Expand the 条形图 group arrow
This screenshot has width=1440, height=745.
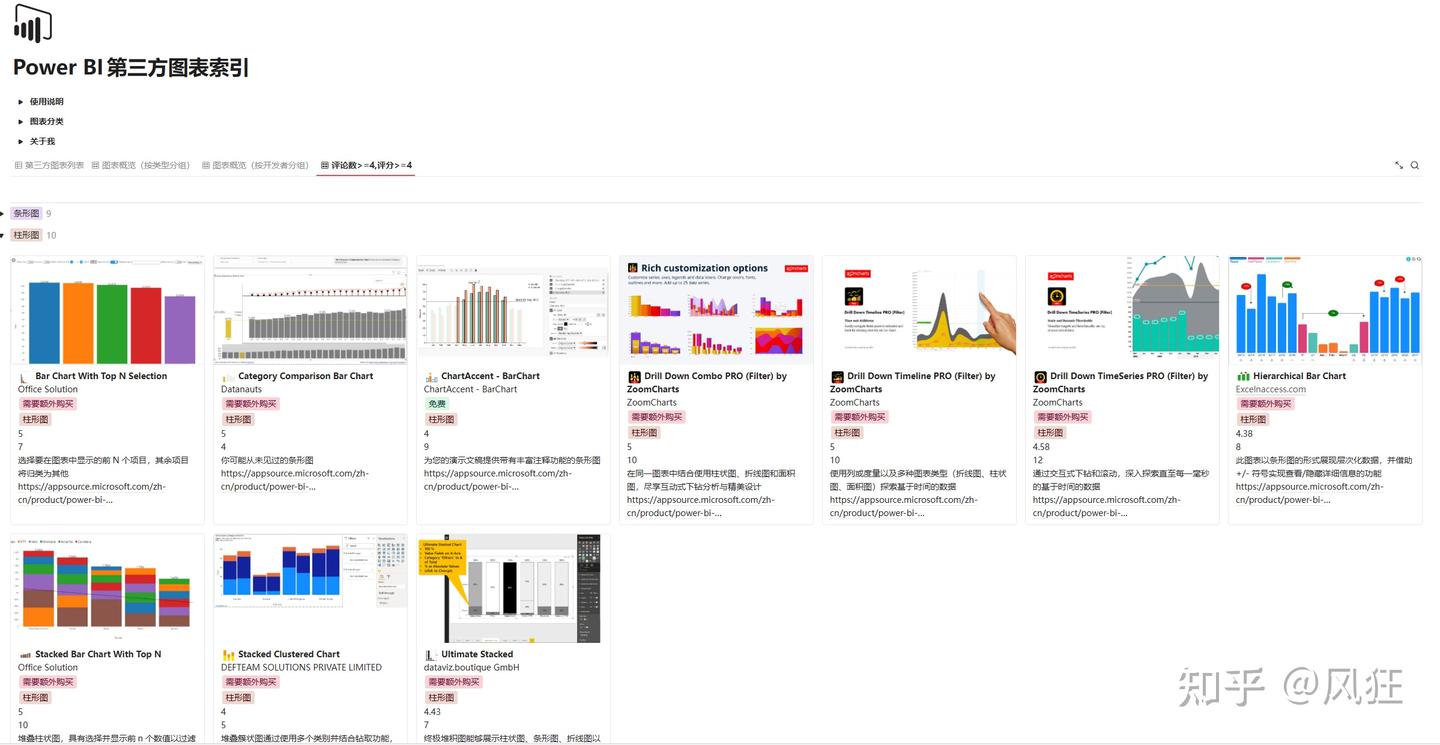click(3, 214)
